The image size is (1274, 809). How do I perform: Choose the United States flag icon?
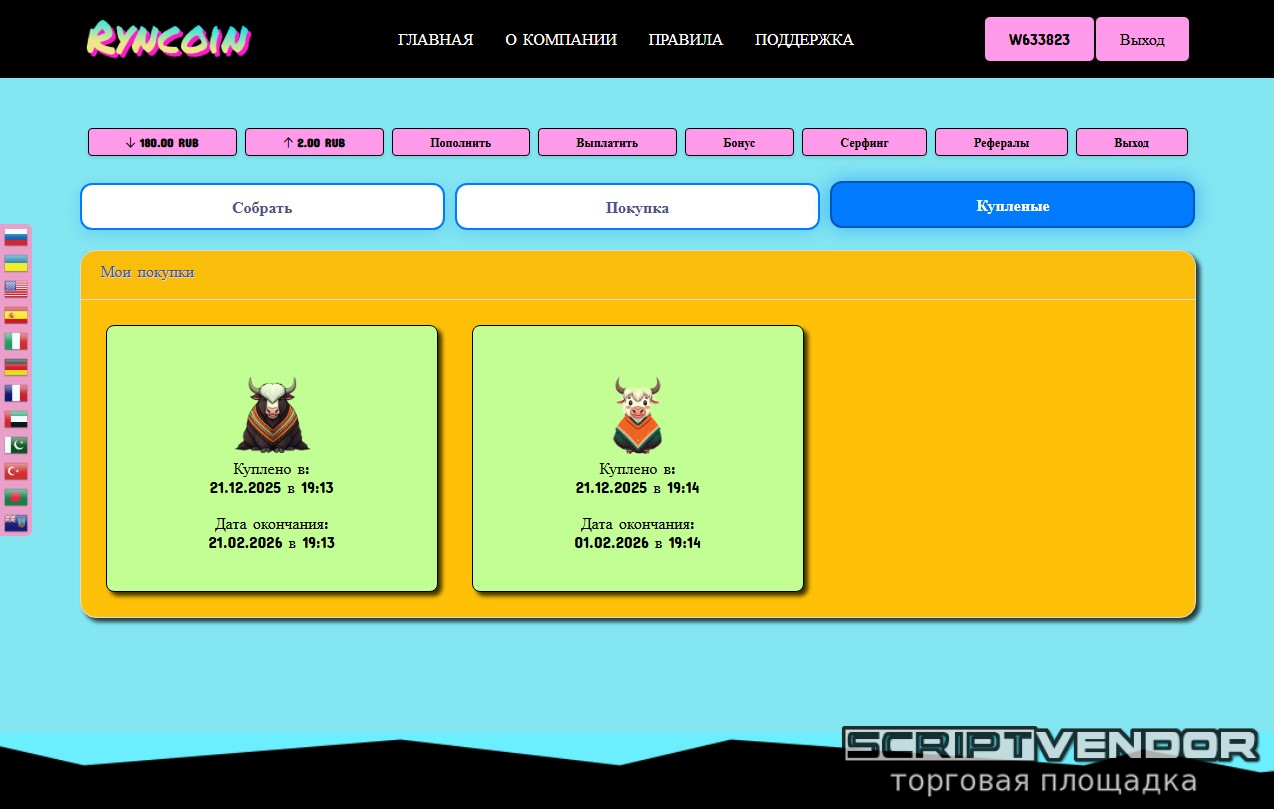[16, 290]
